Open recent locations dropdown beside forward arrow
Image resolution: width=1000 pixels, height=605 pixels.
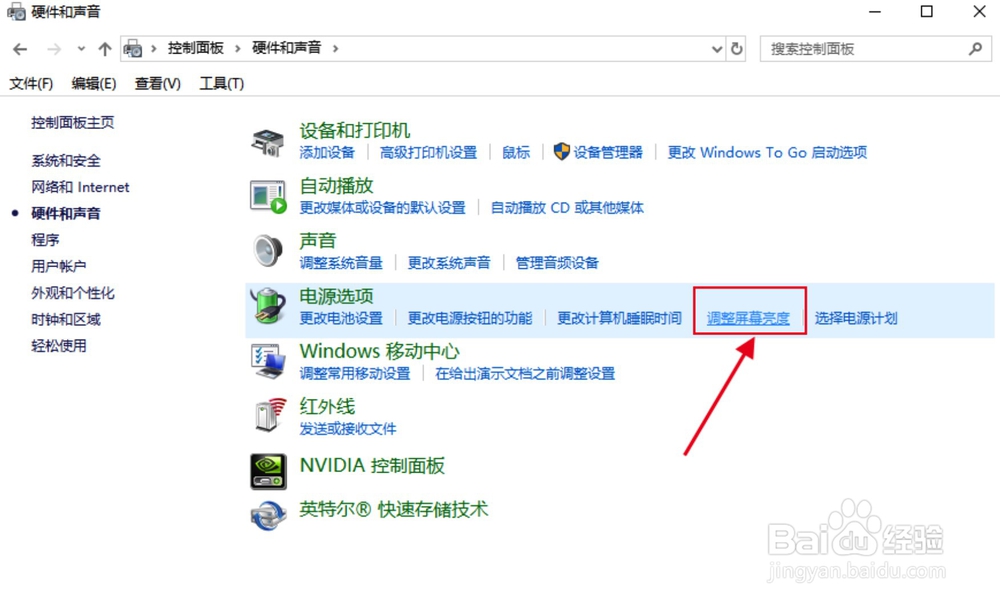coord(81,47)
